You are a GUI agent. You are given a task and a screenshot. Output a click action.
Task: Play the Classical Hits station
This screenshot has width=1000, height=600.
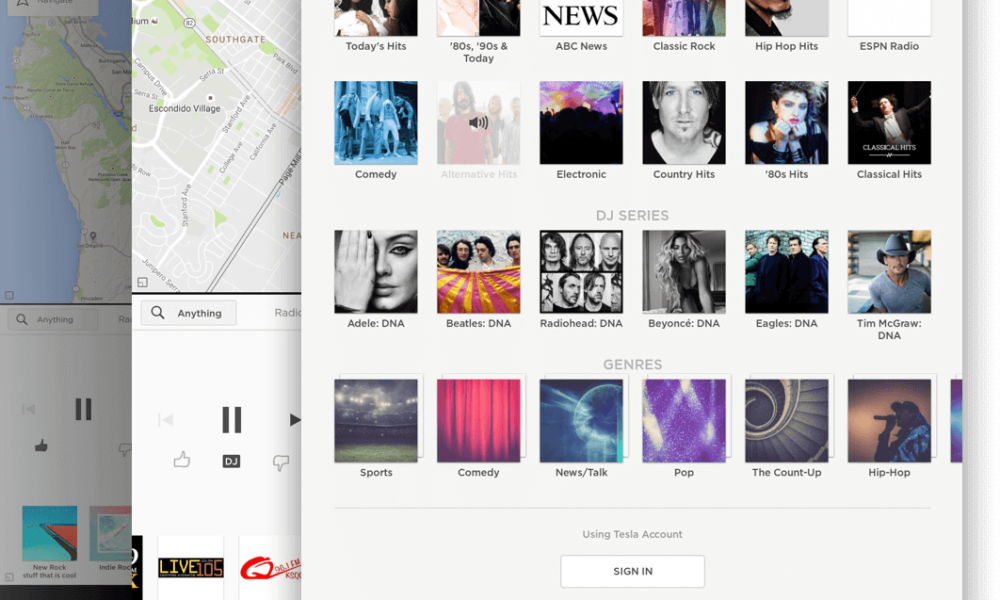click(889, 122)
